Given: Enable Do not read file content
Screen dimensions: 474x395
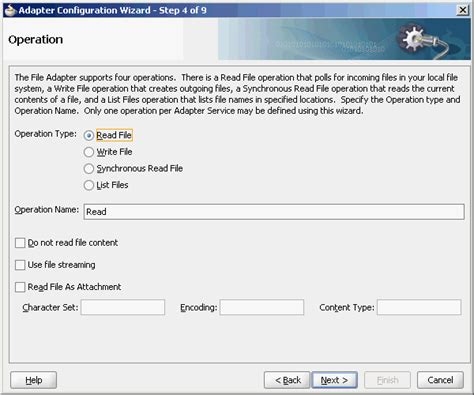Looking at the screenshot, I should point(20,243).
